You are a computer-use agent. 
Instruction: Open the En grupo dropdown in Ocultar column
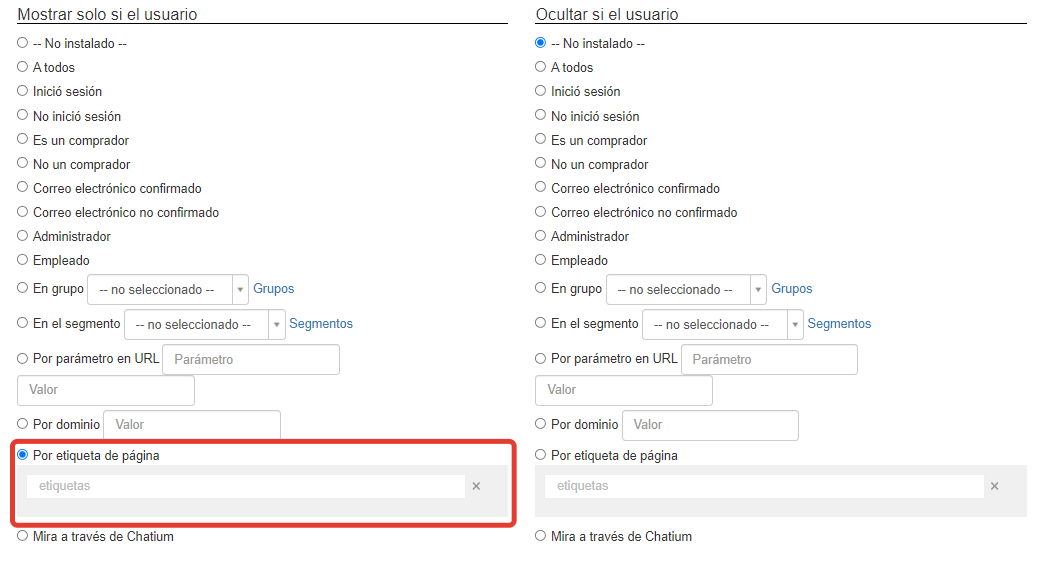pyautogui.click(x=686, y=289)
